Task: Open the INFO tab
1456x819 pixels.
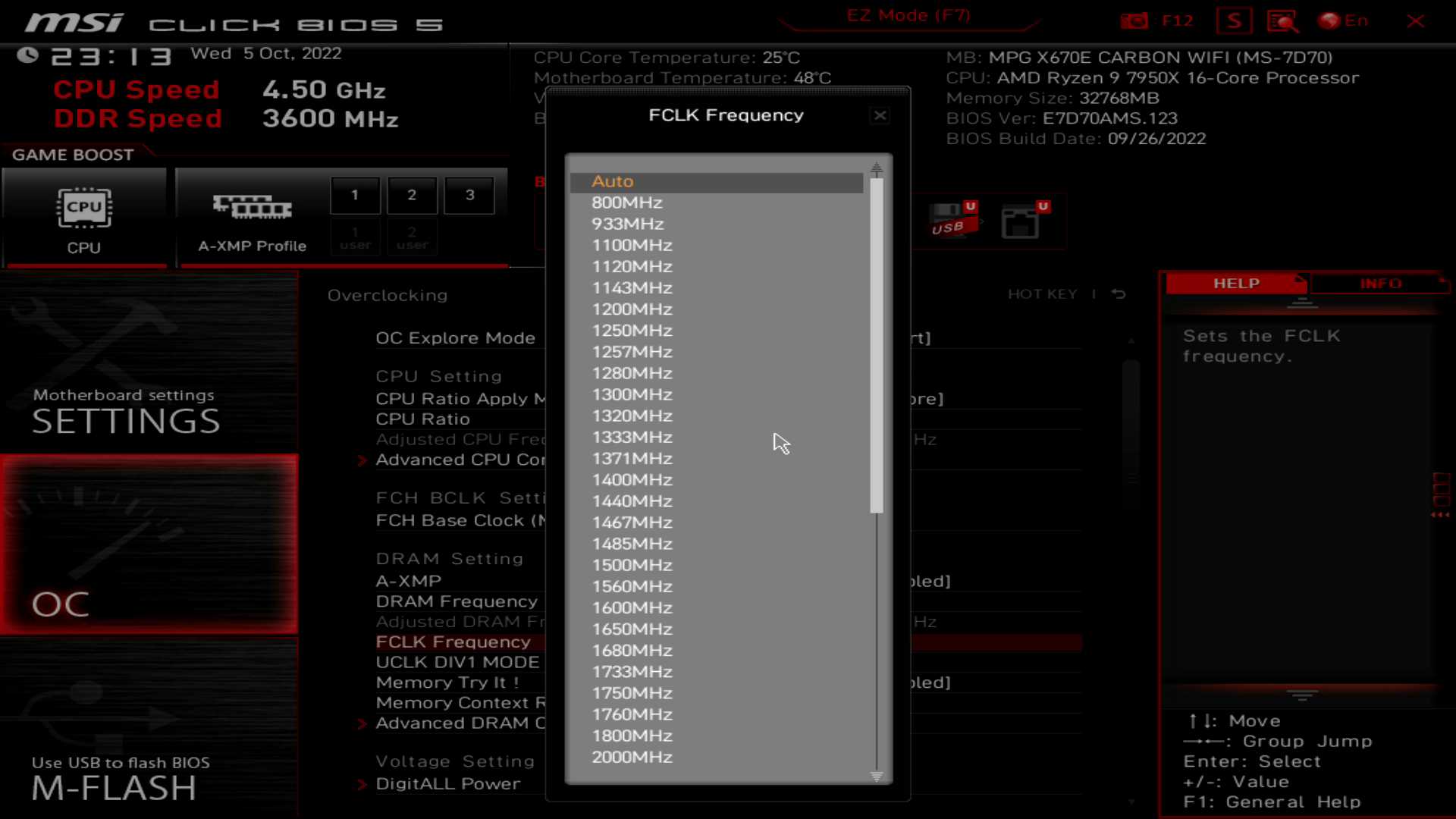Action: pyautogui.click(x=1380, y=284)
